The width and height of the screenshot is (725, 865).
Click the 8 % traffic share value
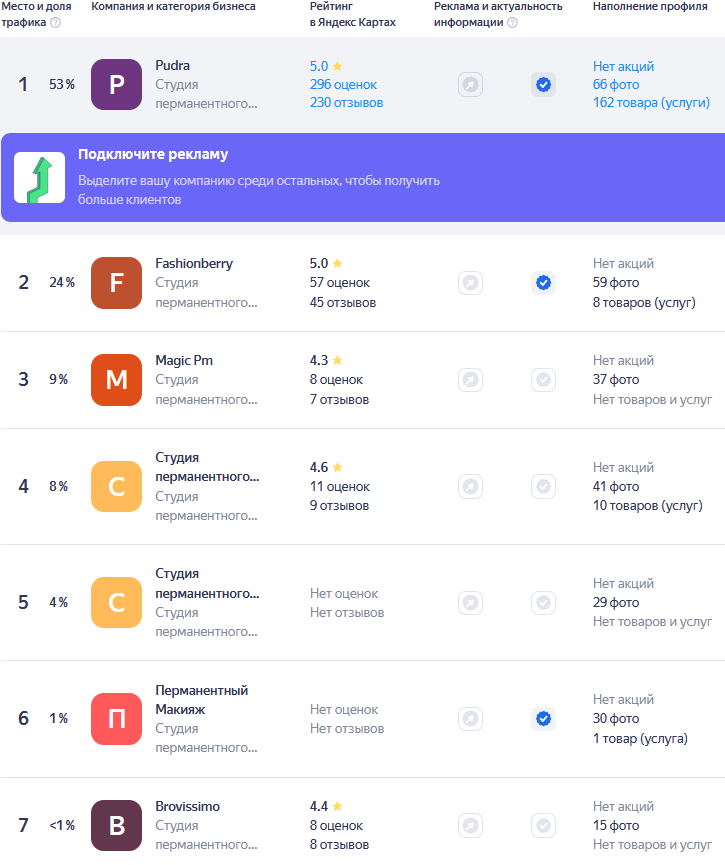(58, 486)
